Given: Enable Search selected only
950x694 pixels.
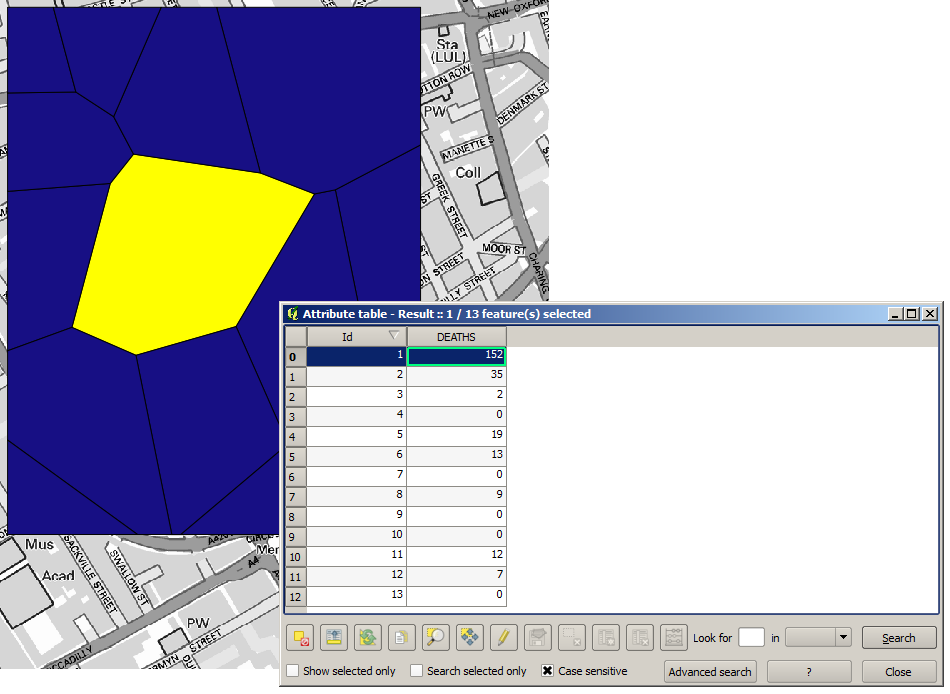Looking at the screenshot, I should 416,671.
